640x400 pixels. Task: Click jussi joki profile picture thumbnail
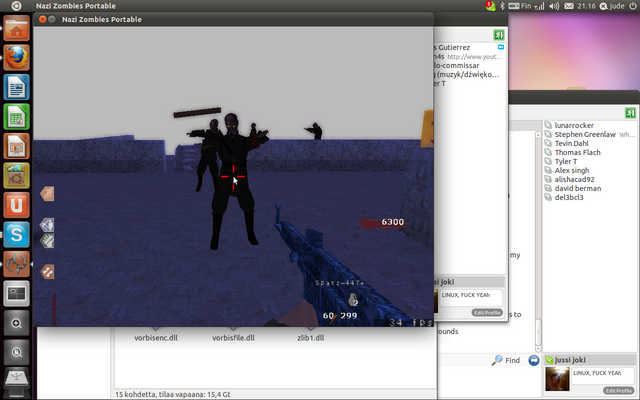[x=557, y=379]
